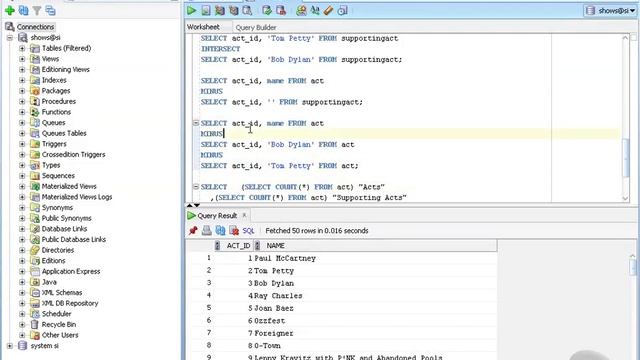Select Queues Tables tree item
640x360 pixels.
pyautogui.click(x=64, y=133)
